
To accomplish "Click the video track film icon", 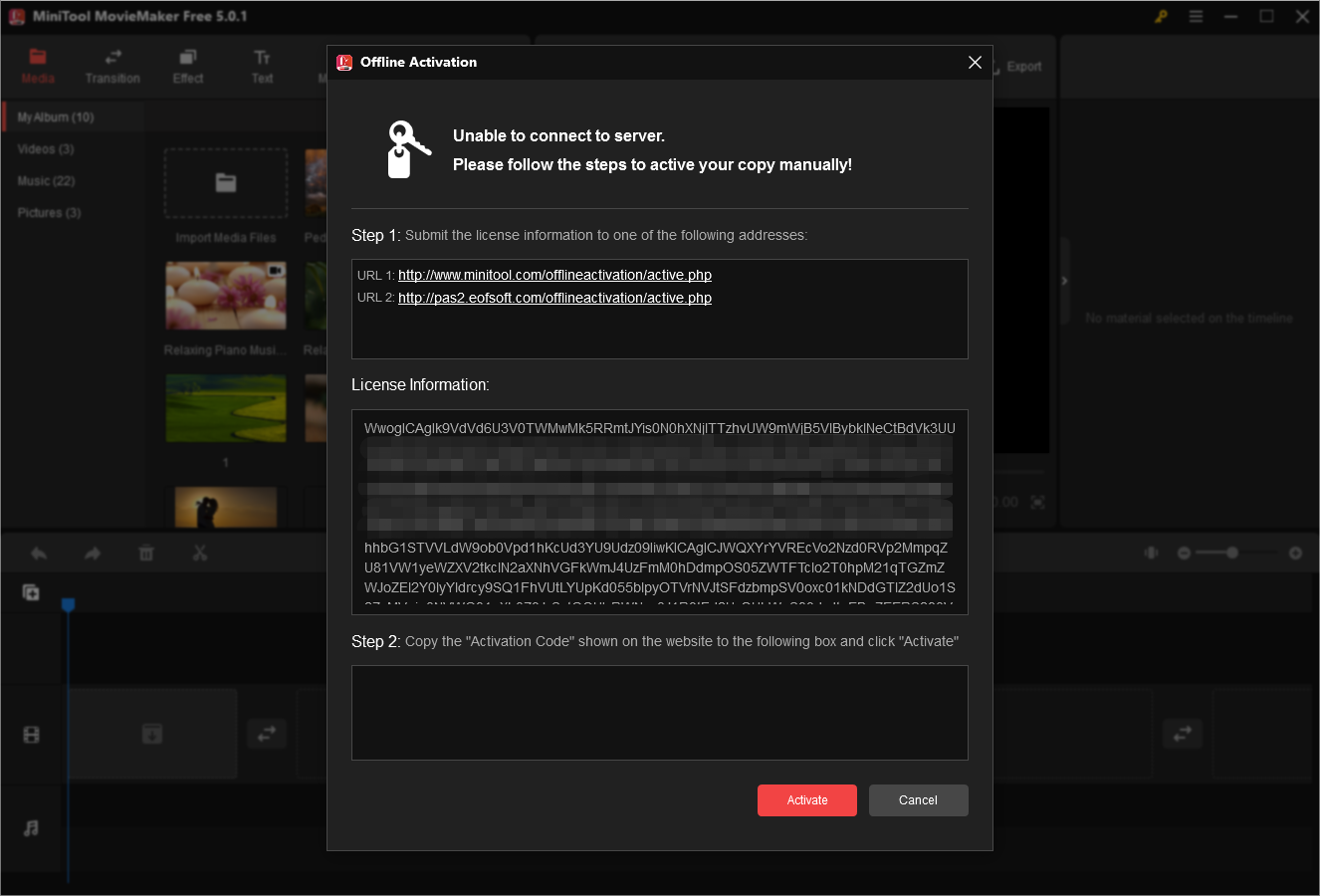I will (x=31, y=735).
